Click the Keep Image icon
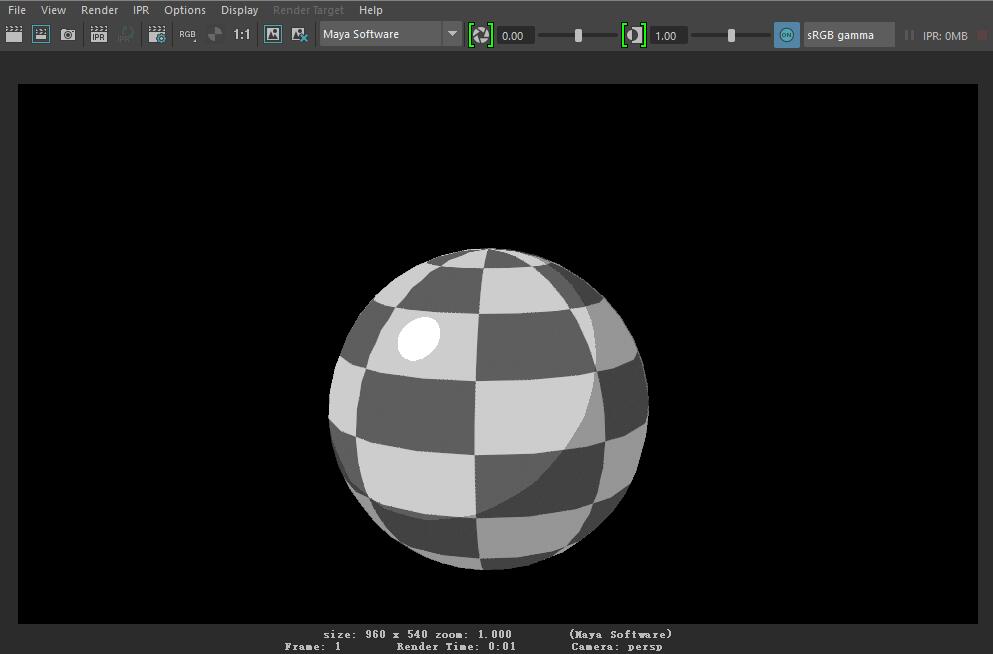 tap(273, 34)
